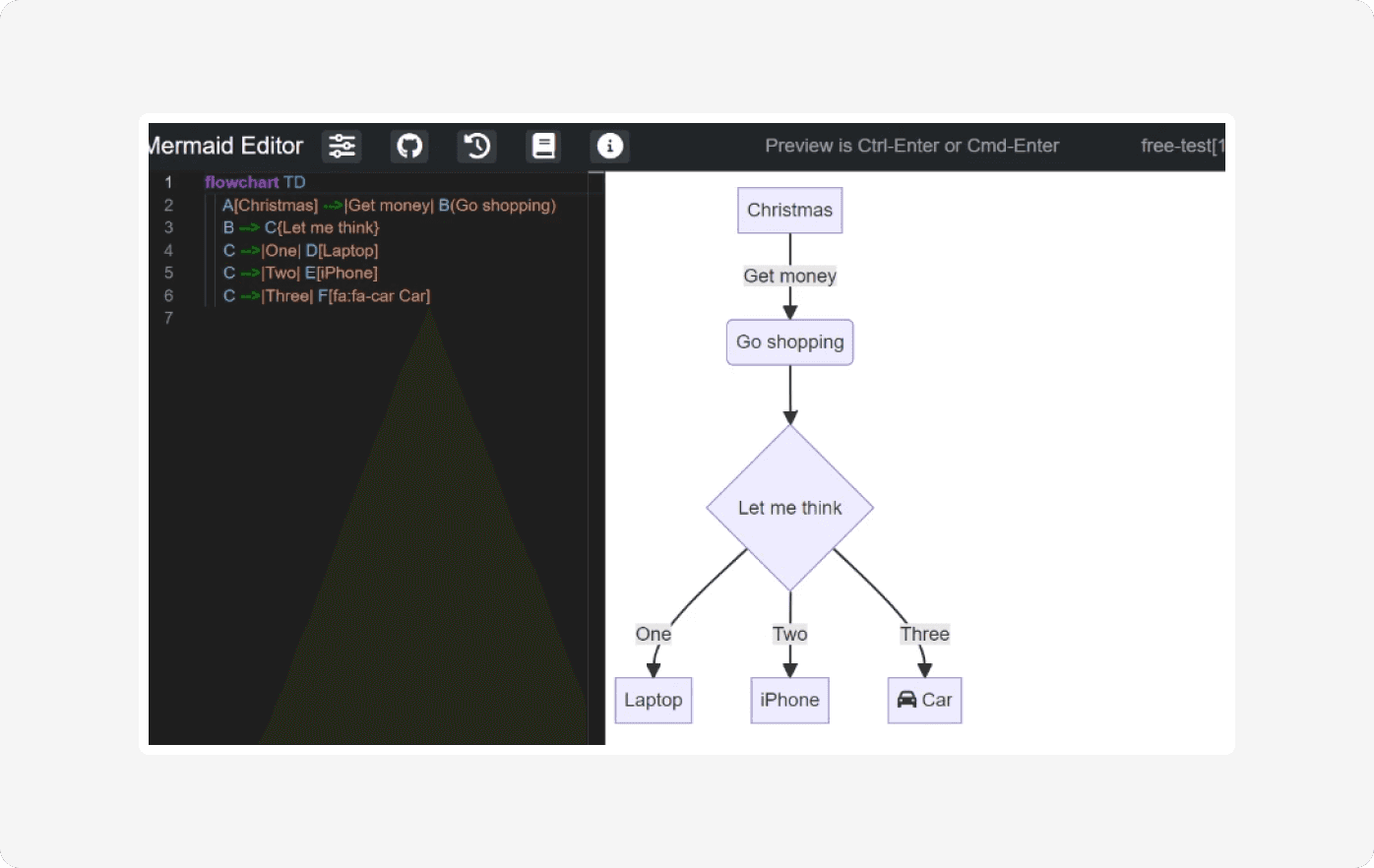This screenshot has width=1374, height=868.
Task: Select the Car node
Action: (x=924, y=700)
